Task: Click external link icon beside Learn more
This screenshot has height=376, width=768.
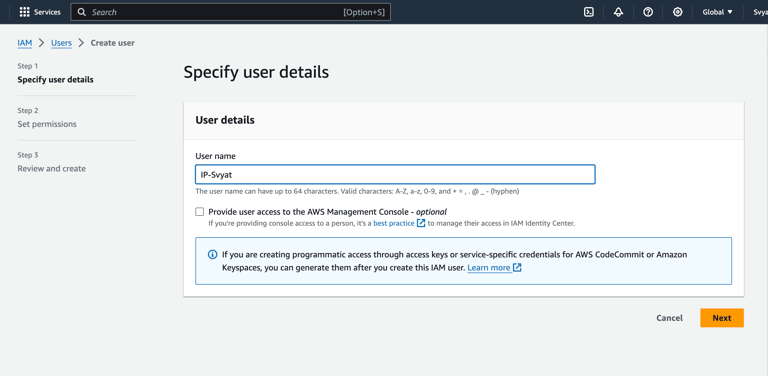Action: click(517, 268)
